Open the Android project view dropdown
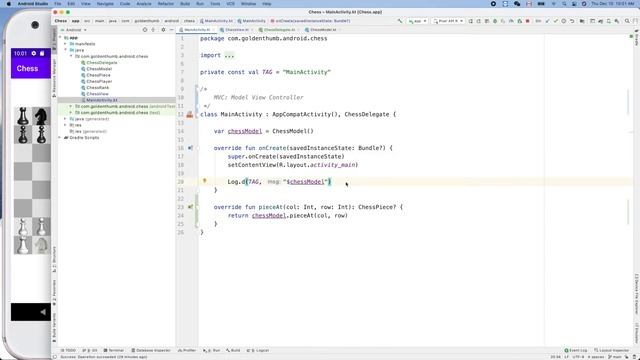The height and width of the screenshot is (360, 640). coord(74,30)
